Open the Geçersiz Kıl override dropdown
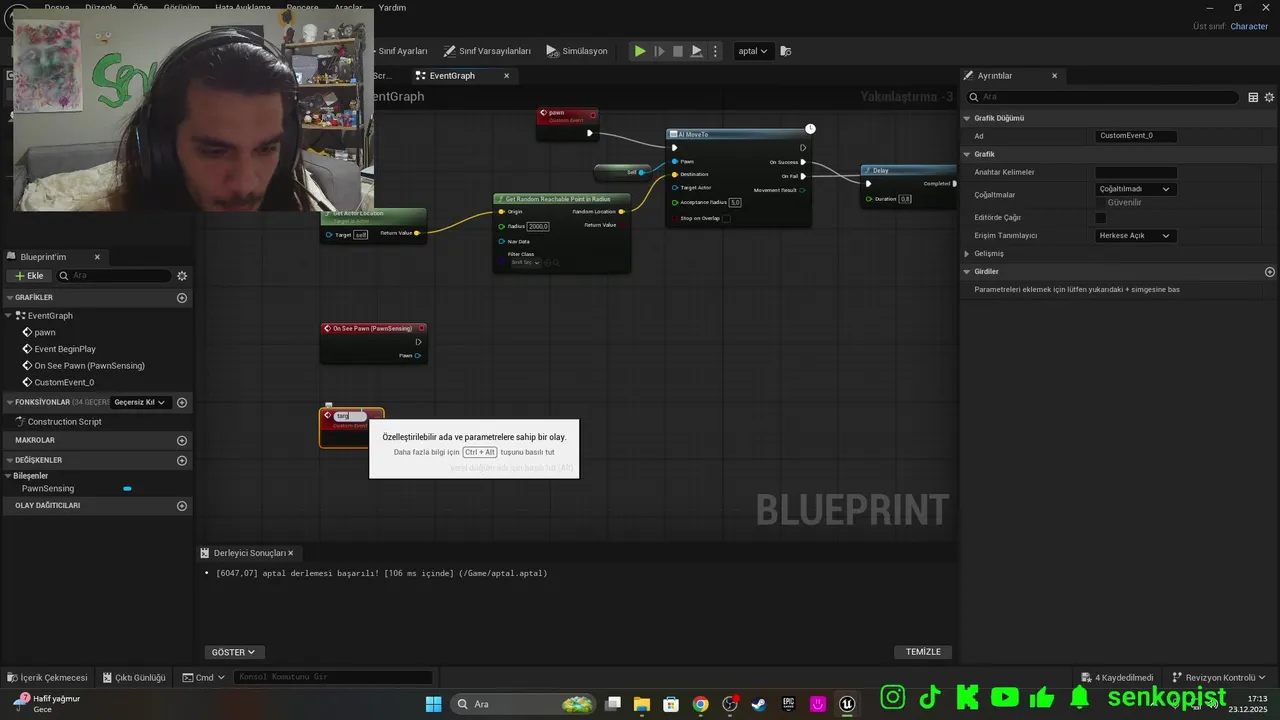This screenshot has height=720, width=1280. point(140,402)
